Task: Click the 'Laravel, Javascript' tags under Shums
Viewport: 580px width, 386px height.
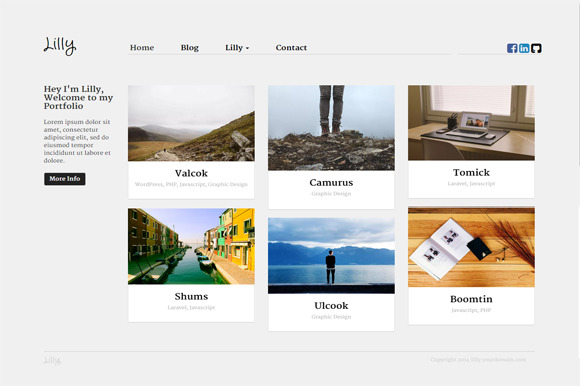Action: coord(191,307)
